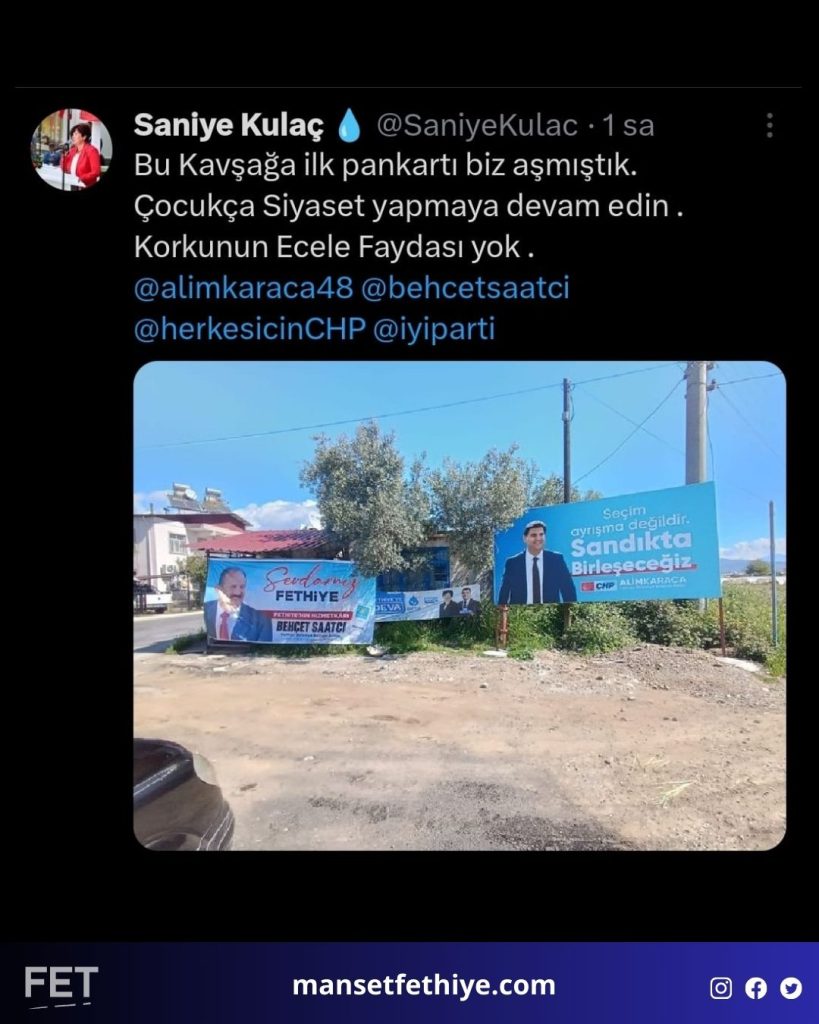Click the water drop emoji beside the name

(350, 125)
